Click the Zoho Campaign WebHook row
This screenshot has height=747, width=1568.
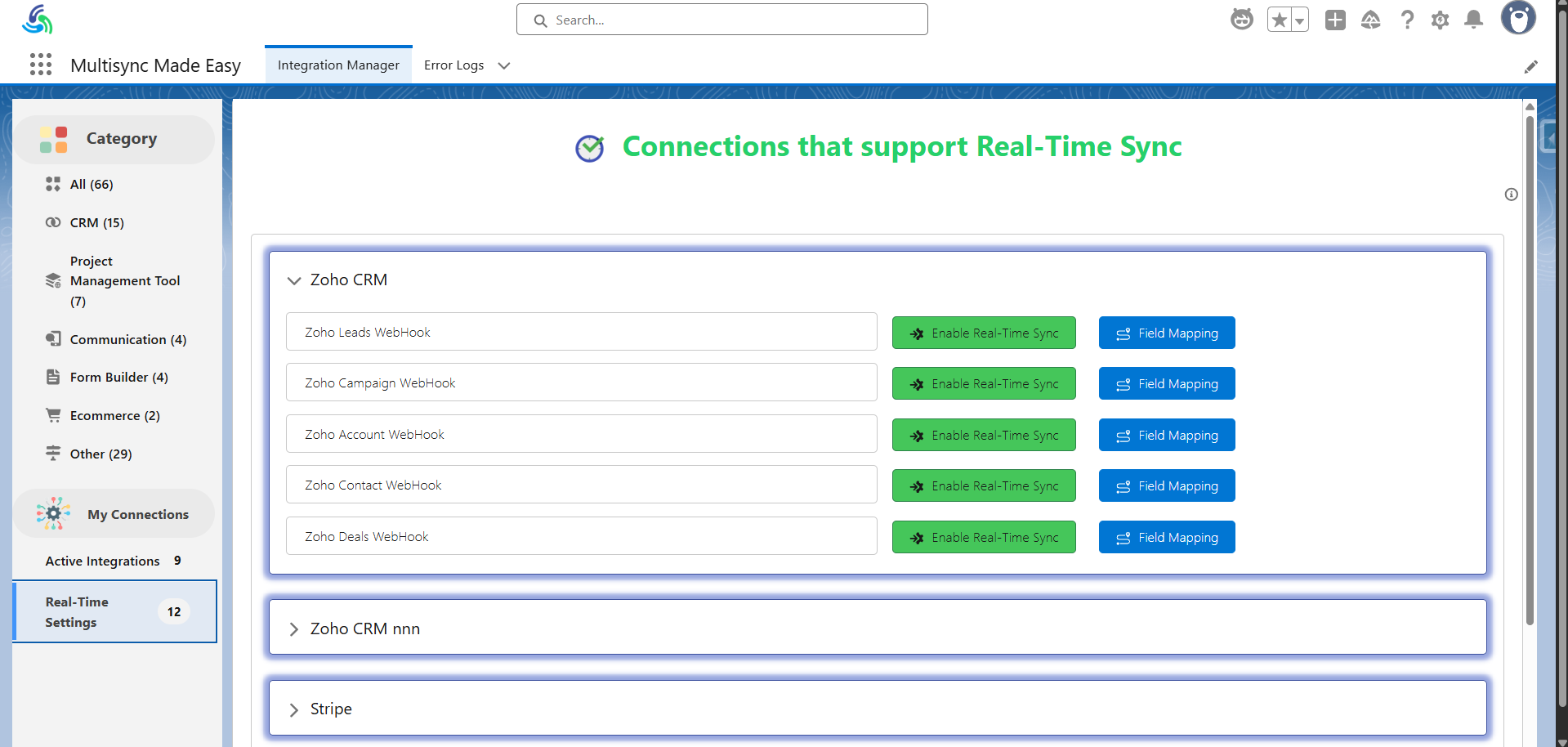tap(582, 382)
